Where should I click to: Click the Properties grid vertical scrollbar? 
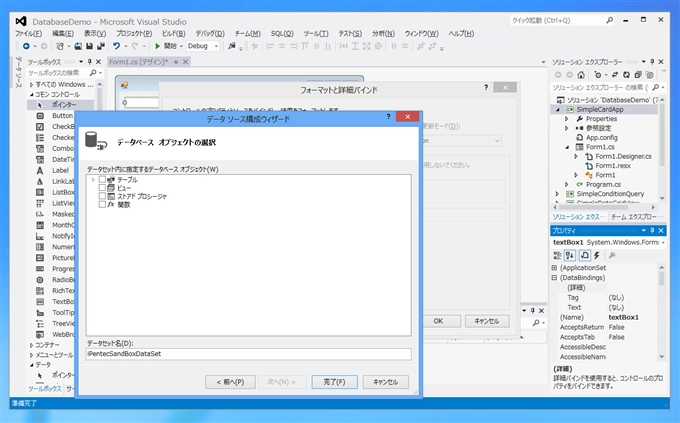[x=661, y=312]
